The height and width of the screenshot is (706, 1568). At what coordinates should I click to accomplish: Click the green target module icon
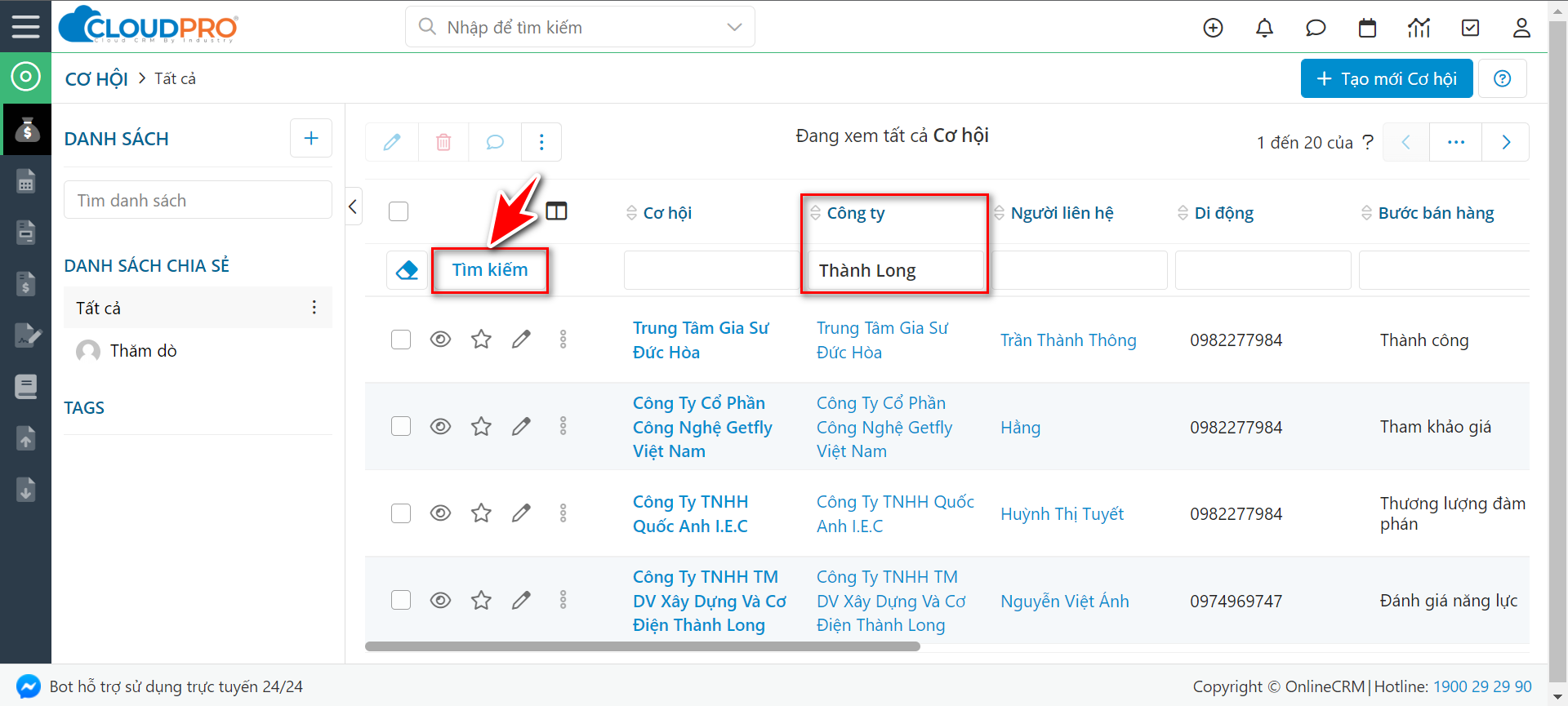coord(25,78)
